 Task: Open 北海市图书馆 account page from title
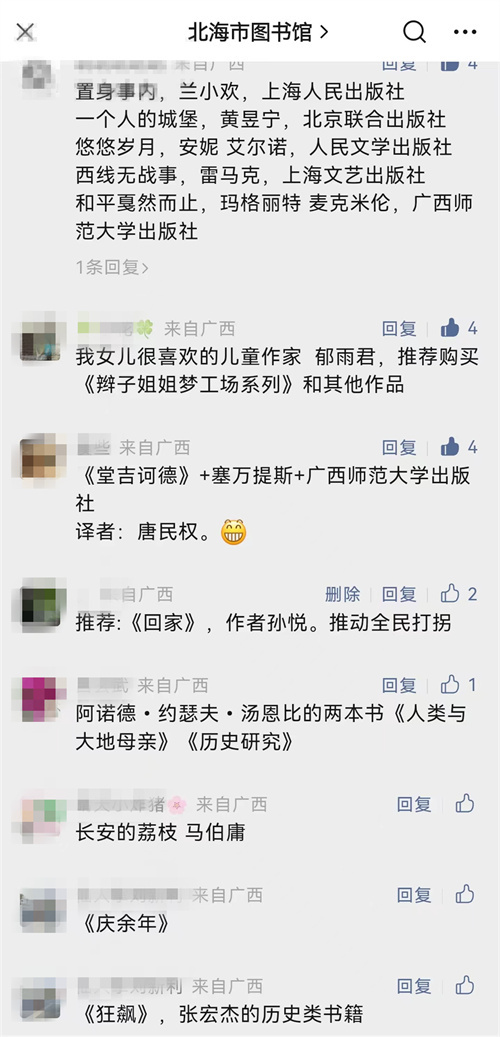tap(258, 32)
